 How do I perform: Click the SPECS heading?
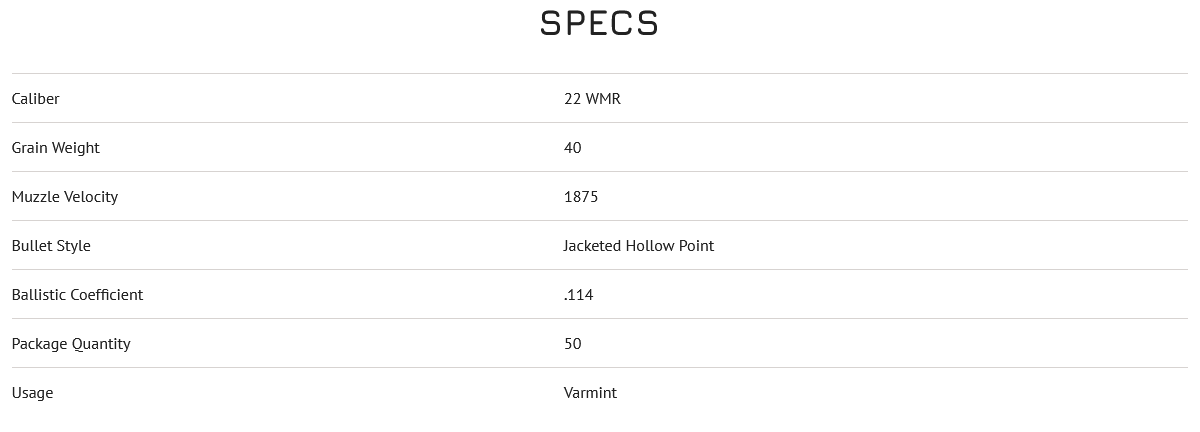(x=599, y=23)
